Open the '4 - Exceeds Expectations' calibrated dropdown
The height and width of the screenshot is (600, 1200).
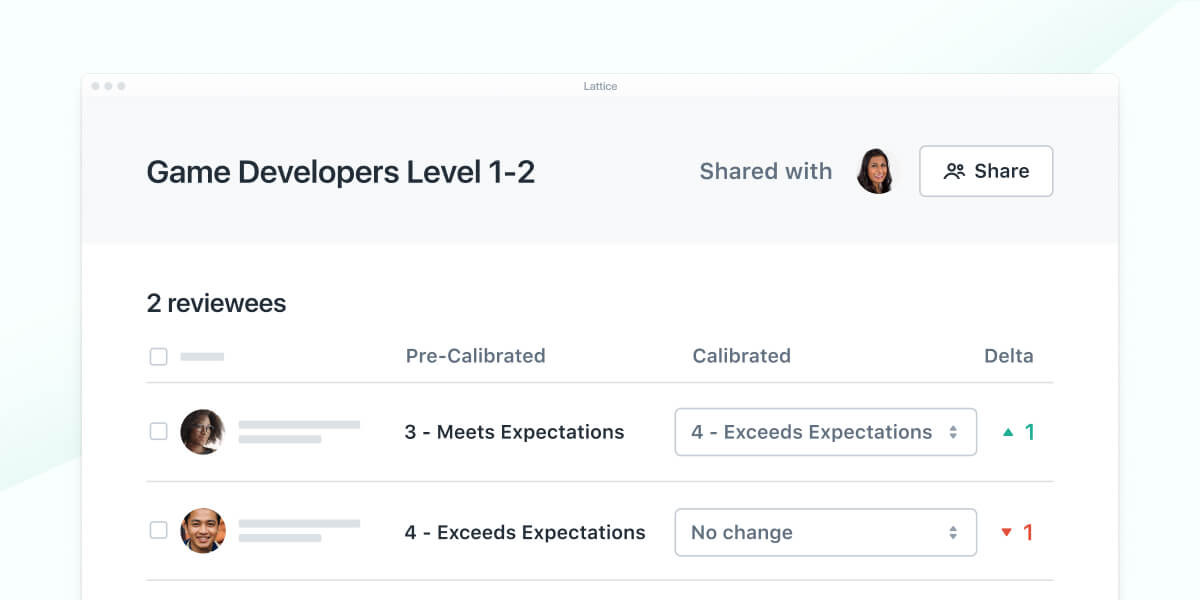click(825, 432)
